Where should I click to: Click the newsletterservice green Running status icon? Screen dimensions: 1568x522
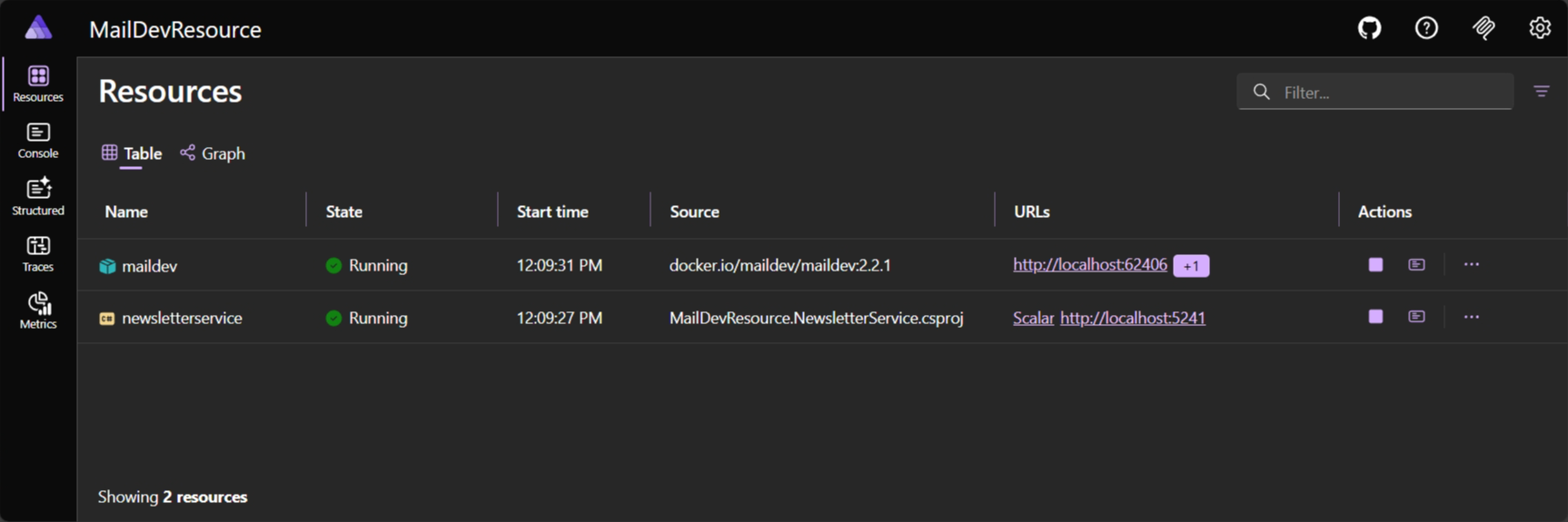click(x=333, y=318)
